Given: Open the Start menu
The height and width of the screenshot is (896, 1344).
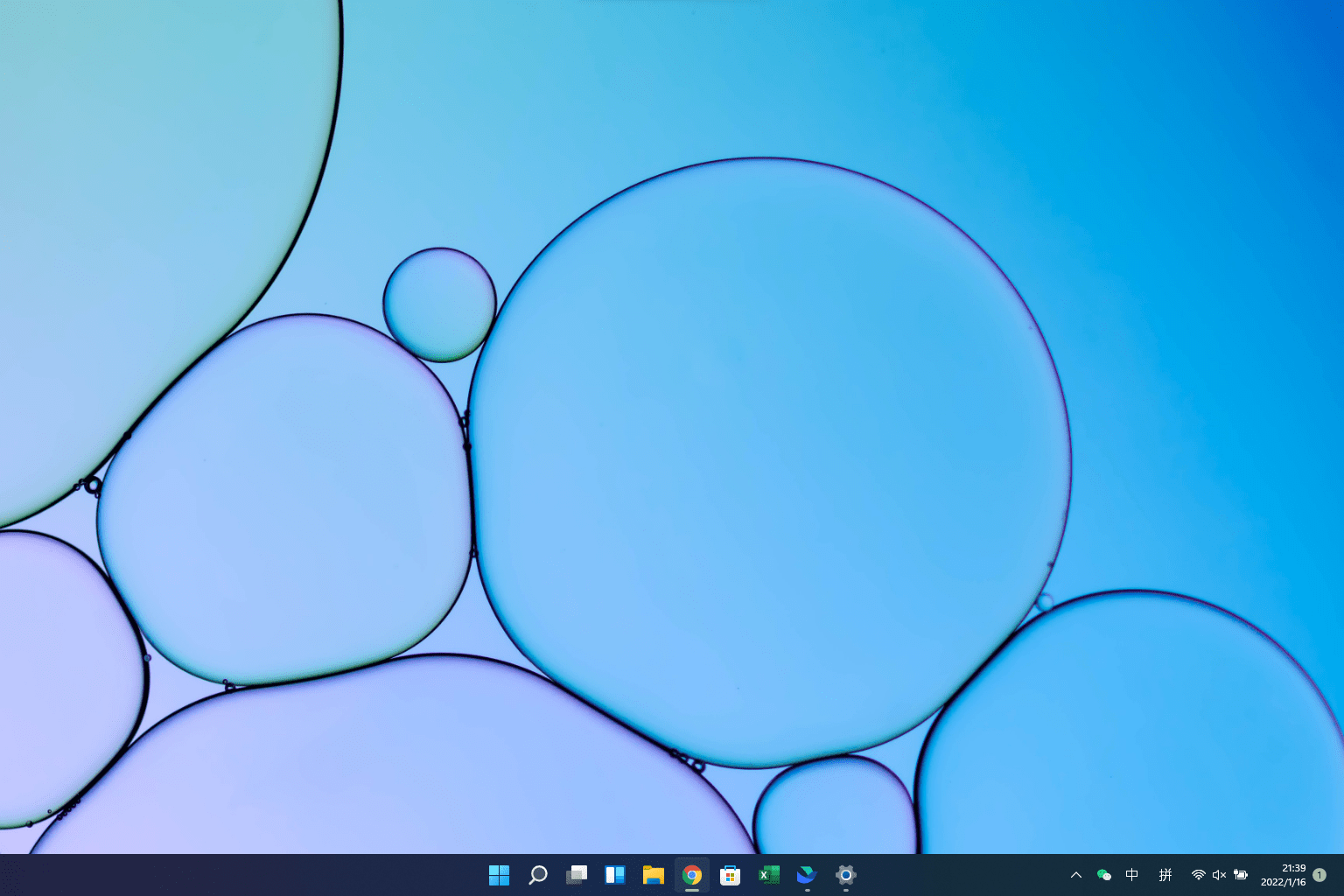Looking at the screenshot, I should tap(499, 875).
